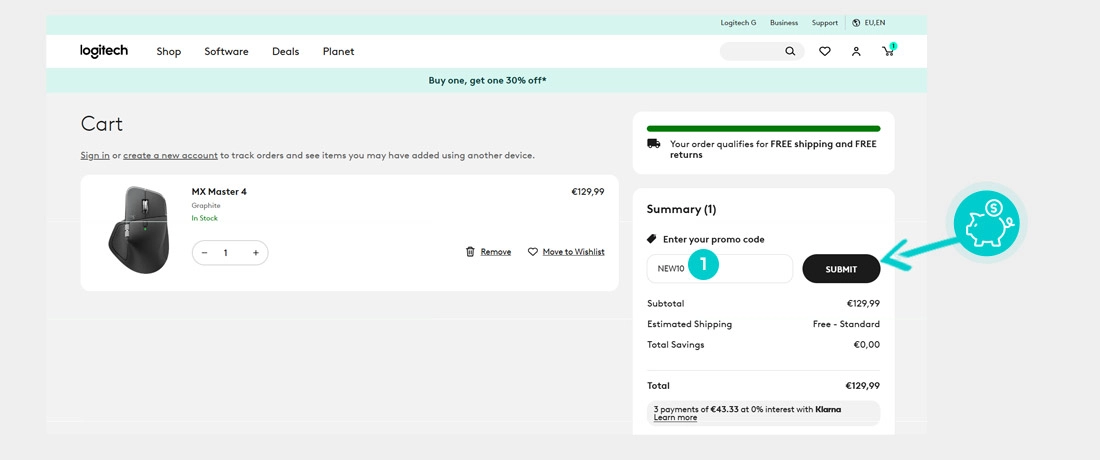Open the Software menu

tap(226, 51)
